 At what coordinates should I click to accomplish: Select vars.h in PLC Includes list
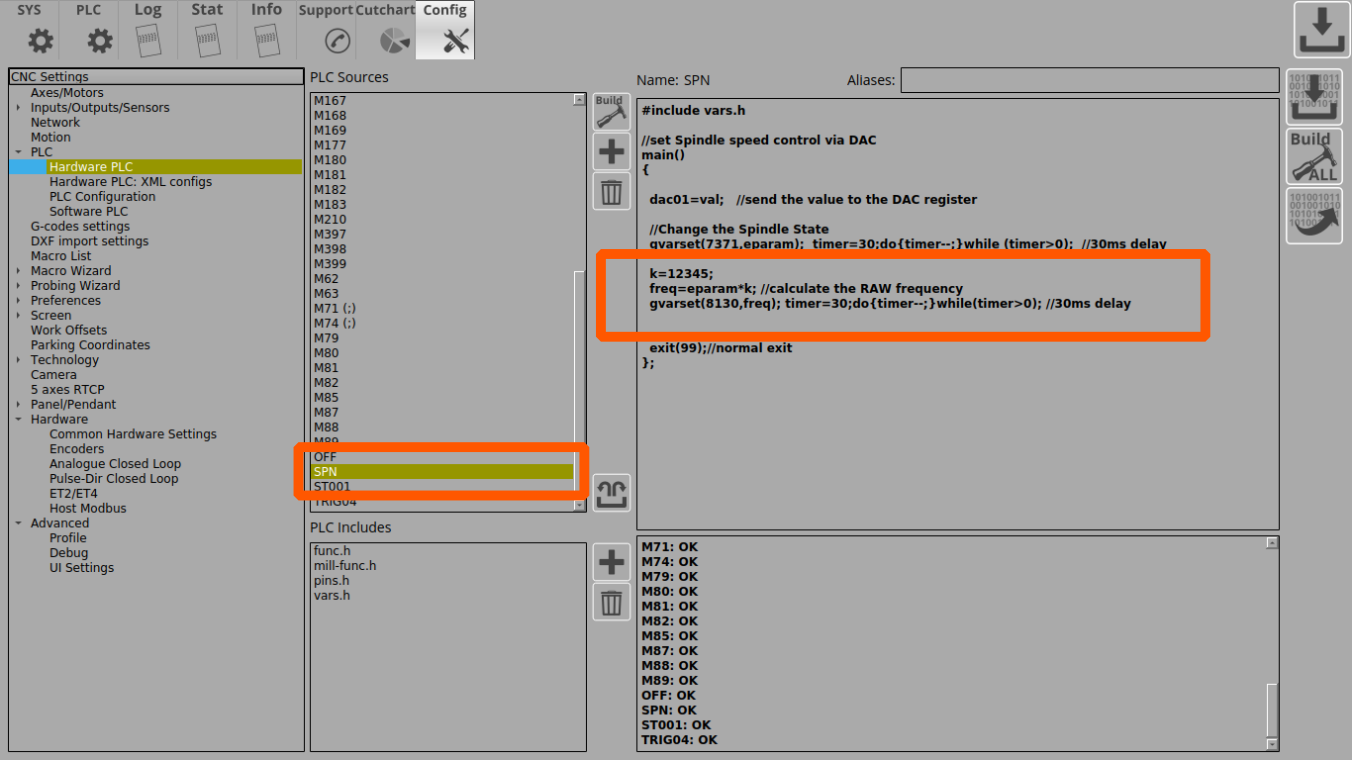(332, 595)
